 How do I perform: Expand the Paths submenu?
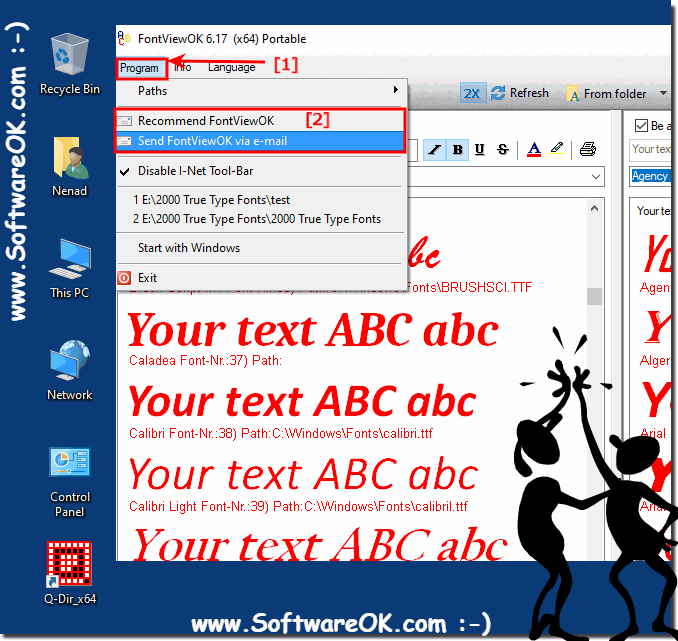(x=261, y=91)
